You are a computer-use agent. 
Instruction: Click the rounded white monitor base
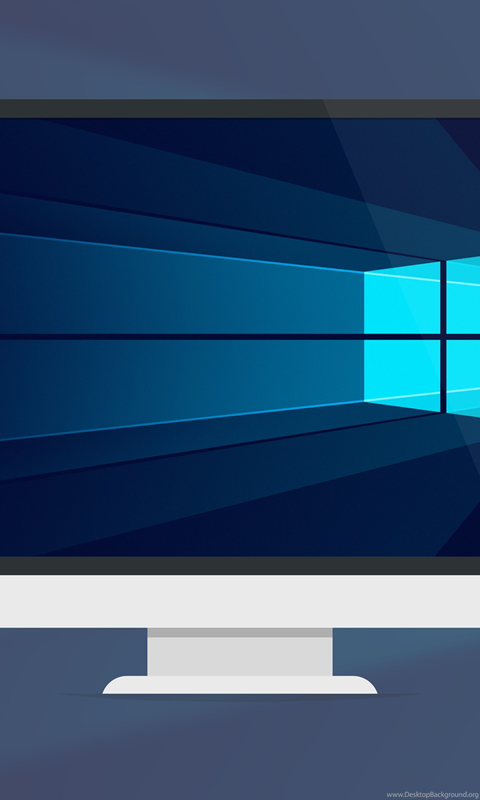point(240,685)
